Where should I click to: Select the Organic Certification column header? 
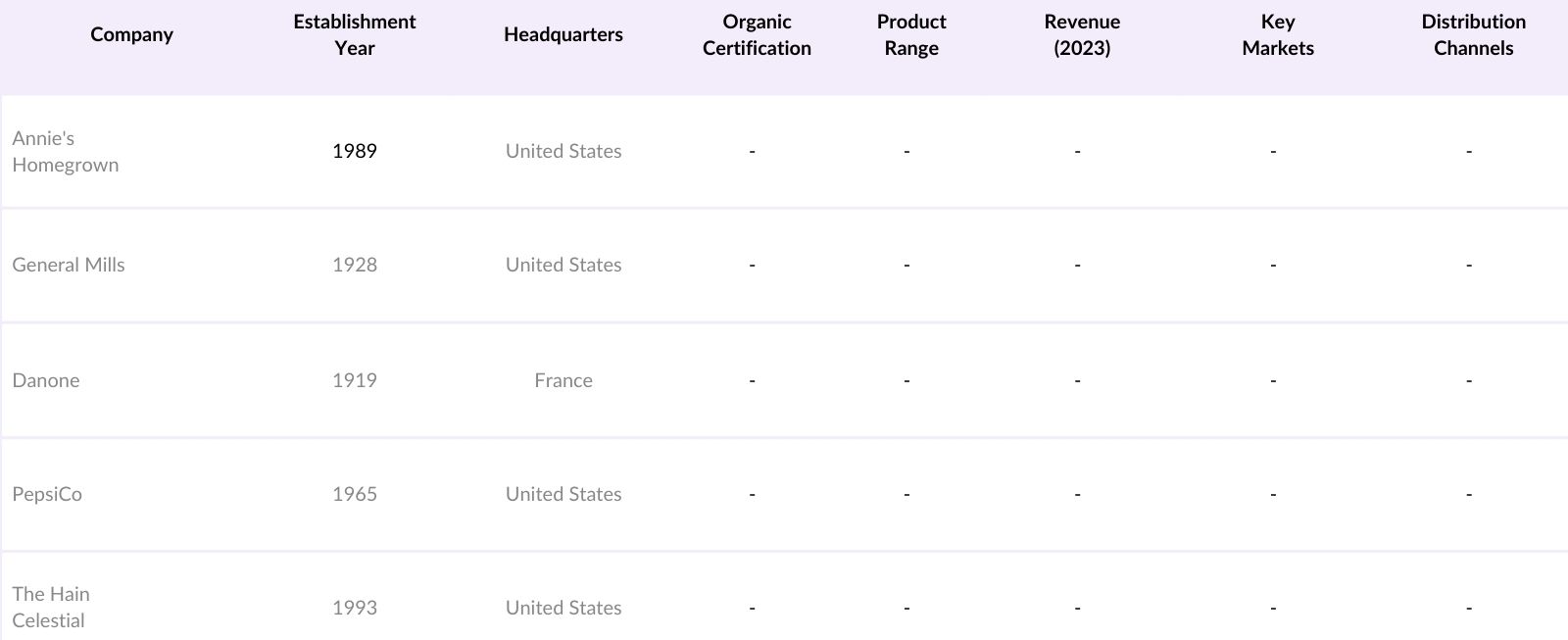click(x=757, y=34)
